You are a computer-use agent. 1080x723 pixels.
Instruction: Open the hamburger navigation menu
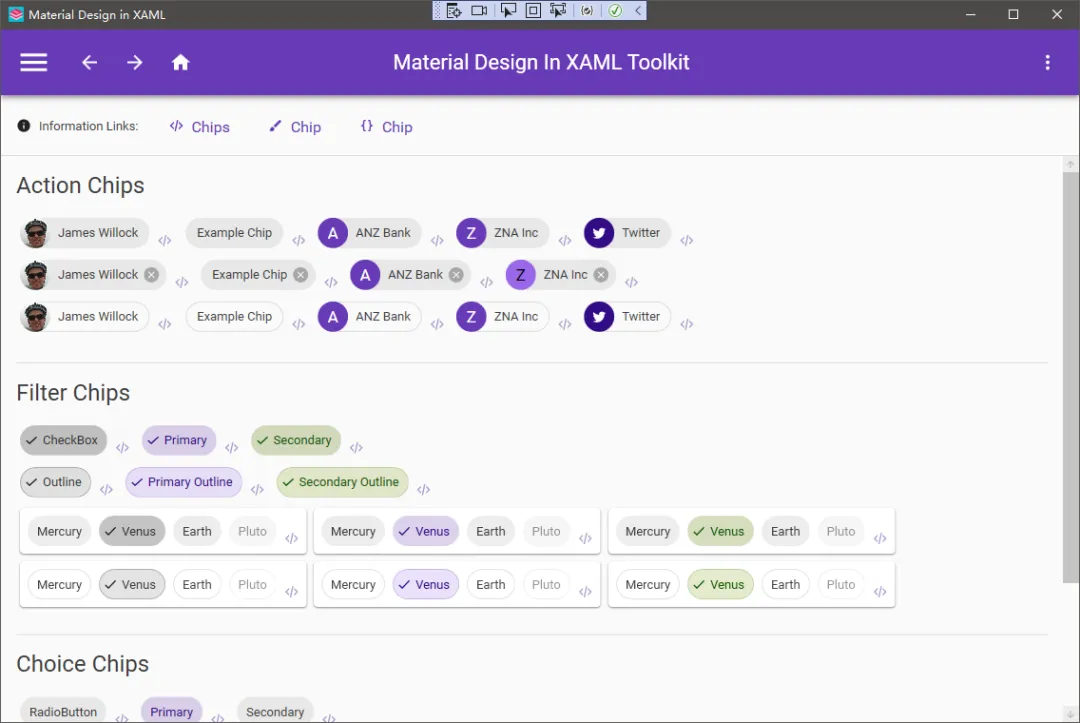pyautogui.click(x=33, y=63)
